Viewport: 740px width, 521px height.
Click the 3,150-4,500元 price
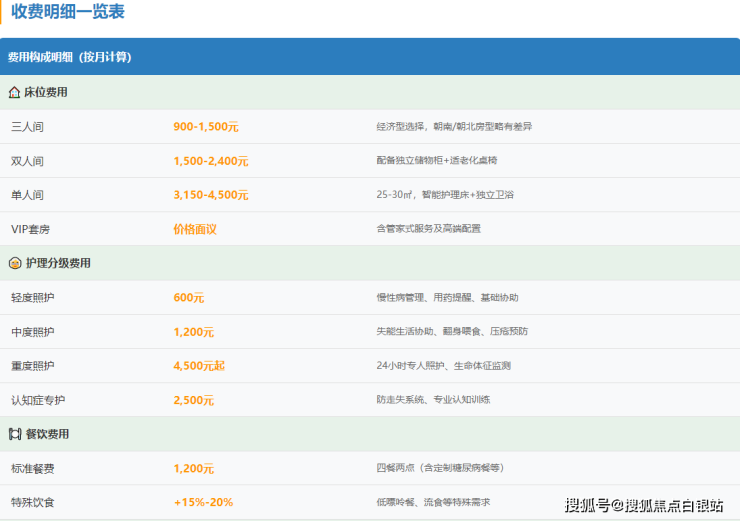[211, 195]
